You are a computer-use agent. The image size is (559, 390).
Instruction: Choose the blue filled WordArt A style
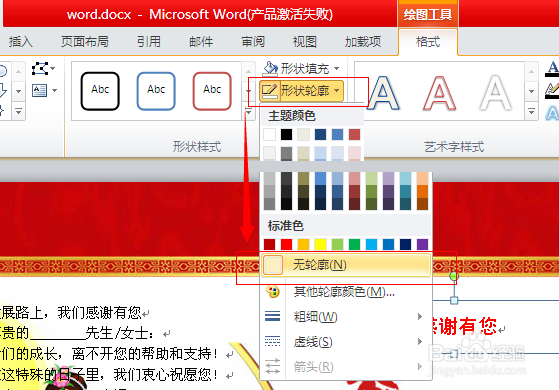(x=383, y=93)
